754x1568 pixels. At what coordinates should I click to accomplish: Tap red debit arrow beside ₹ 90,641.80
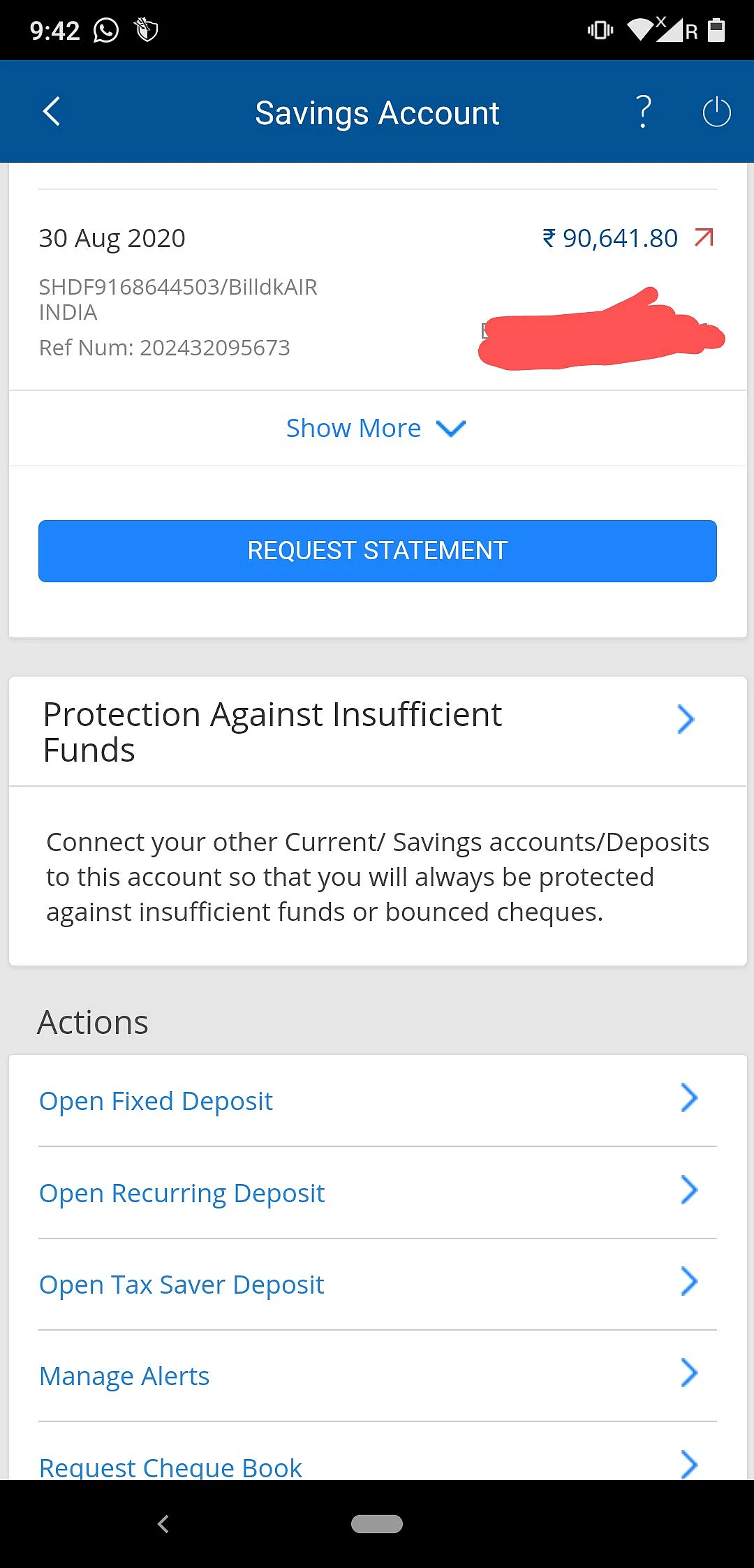[704, 237]
